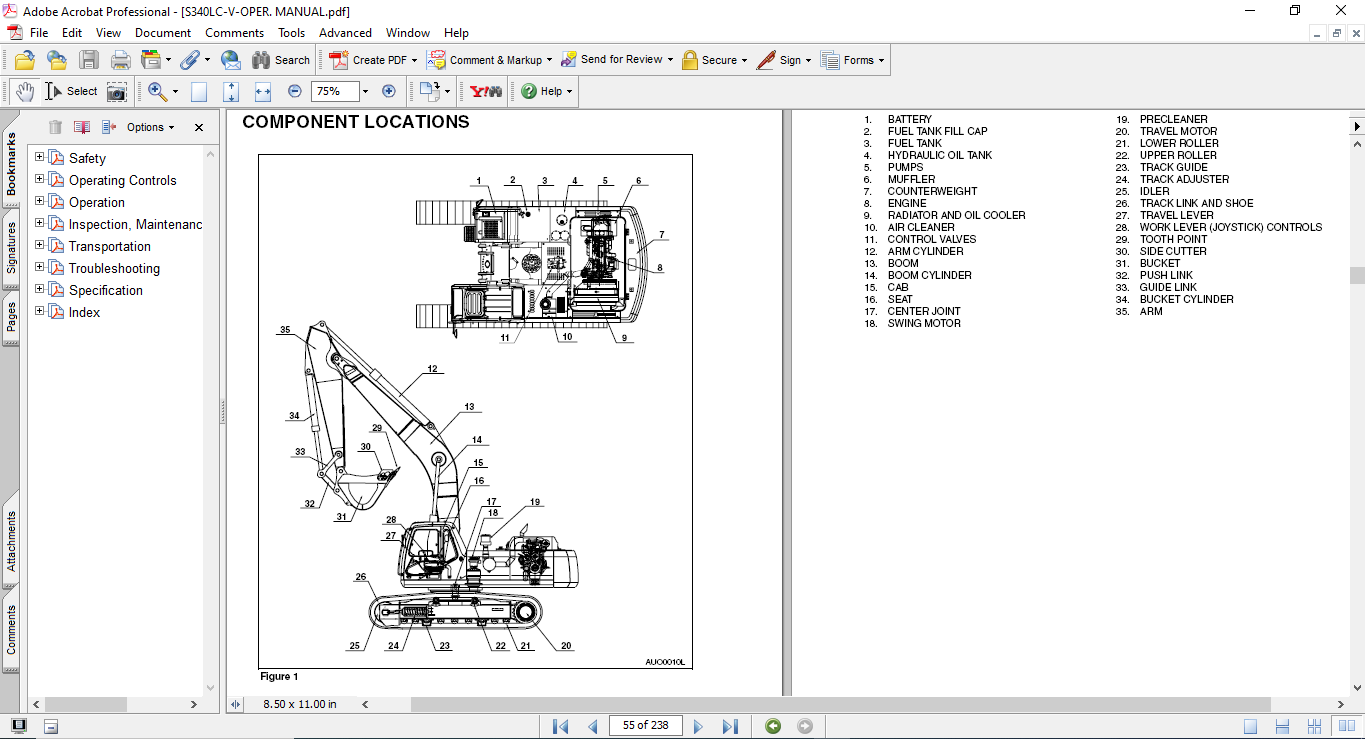
Task: Click the page number input field
Action: pyautogui.click(x=644, y=726)
